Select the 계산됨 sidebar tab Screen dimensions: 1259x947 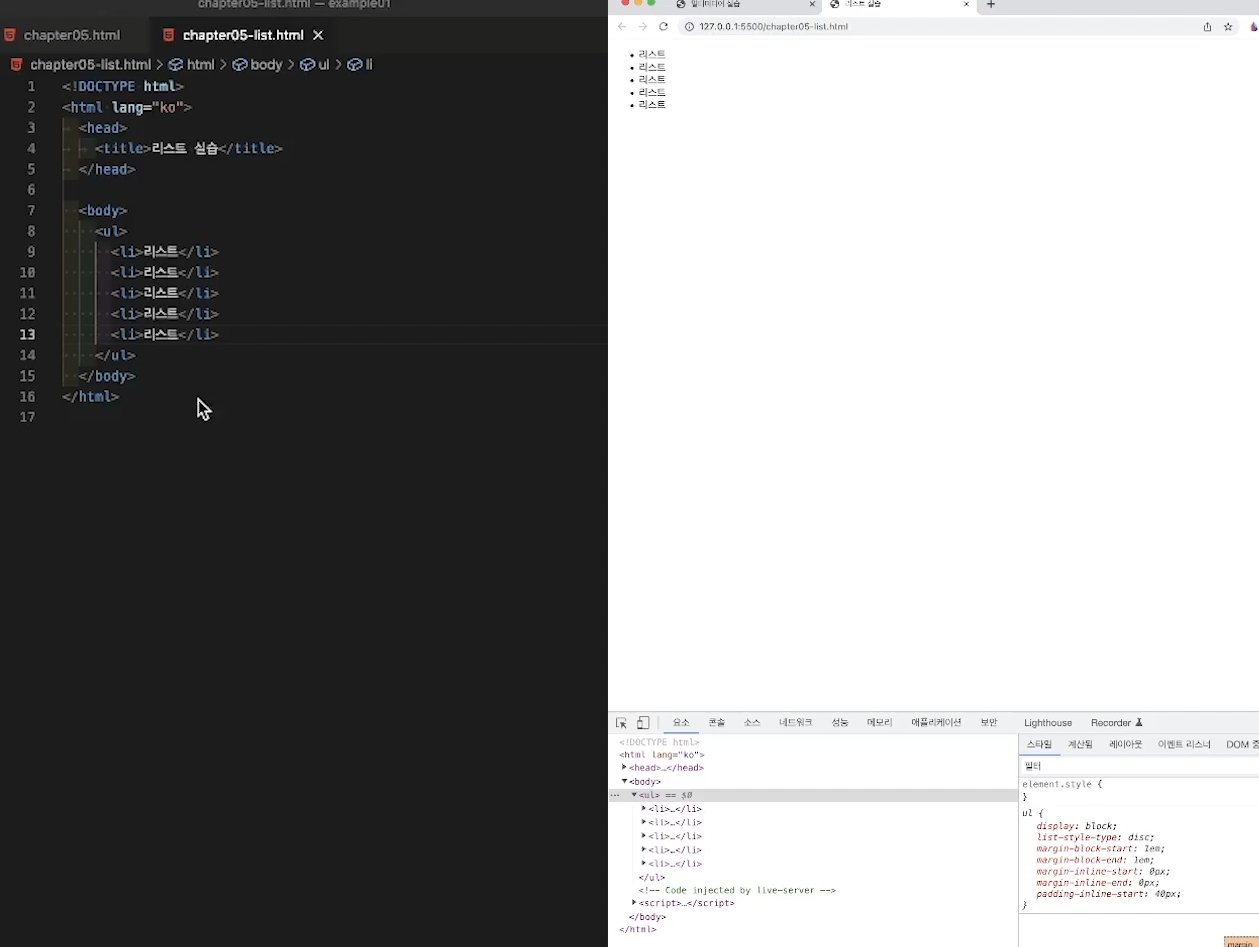tap(1080, 744)
